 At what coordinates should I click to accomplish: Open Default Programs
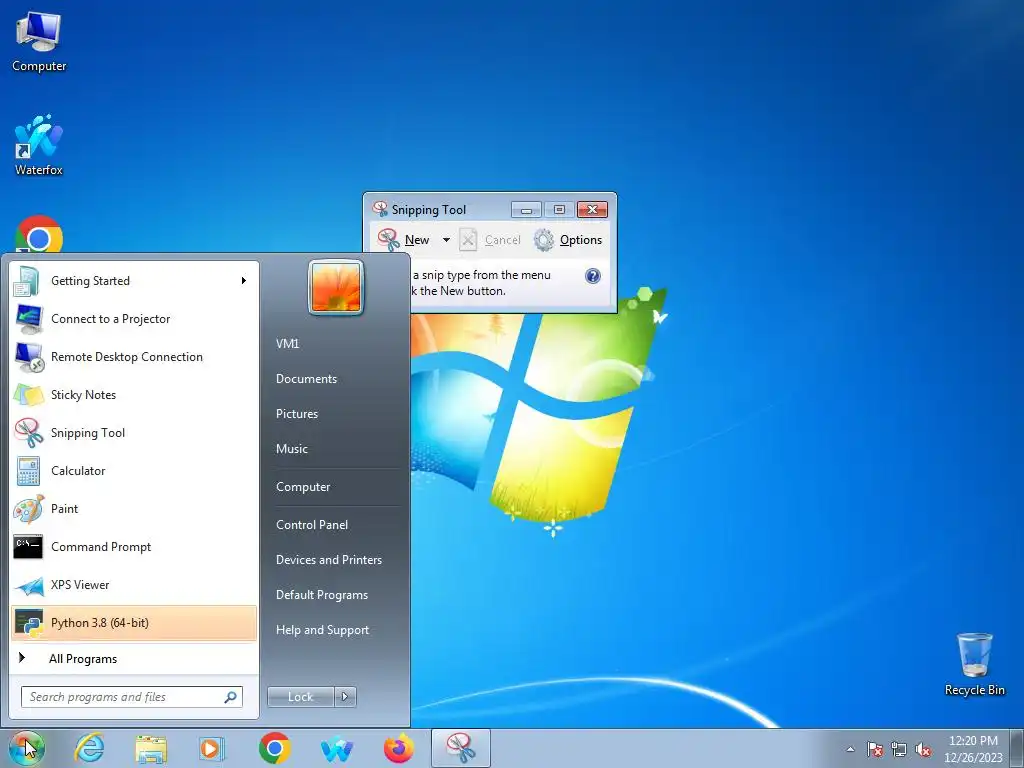click(321, 595)
